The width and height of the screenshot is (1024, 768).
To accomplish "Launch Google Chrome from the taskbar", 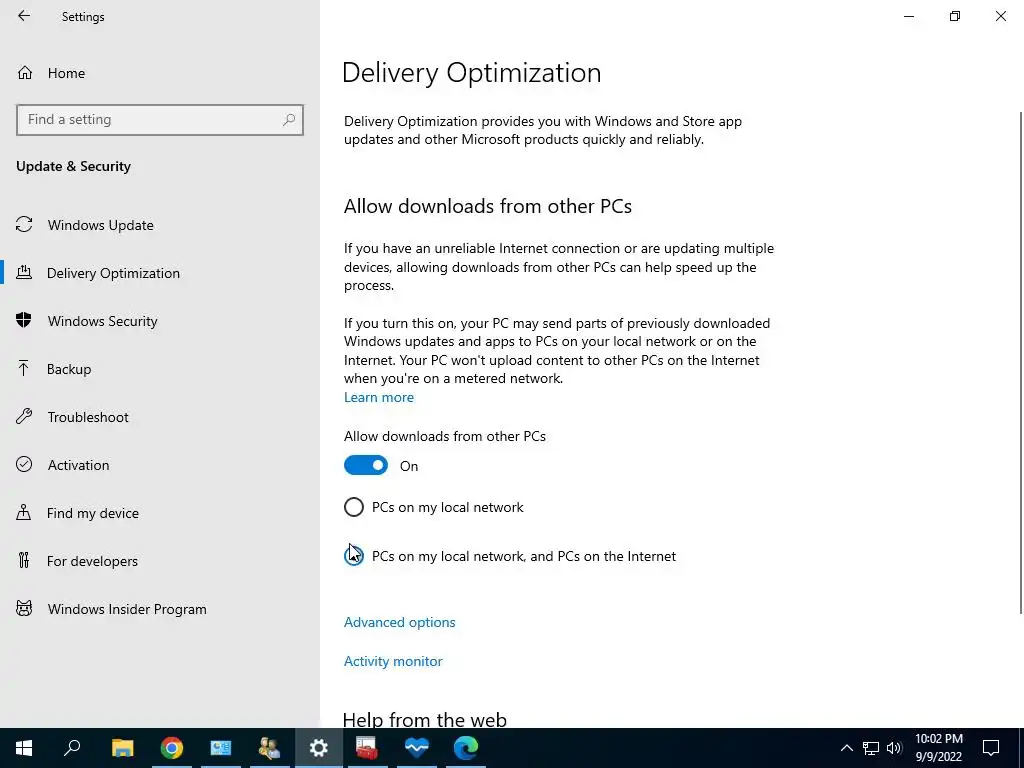I will tap(172, 748).
